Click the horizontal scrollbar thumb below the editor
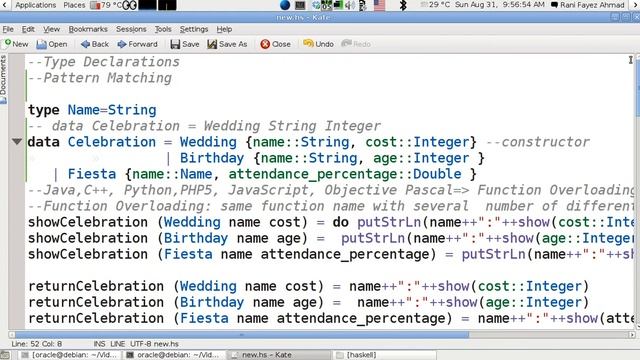 click(x=242, y=335)
